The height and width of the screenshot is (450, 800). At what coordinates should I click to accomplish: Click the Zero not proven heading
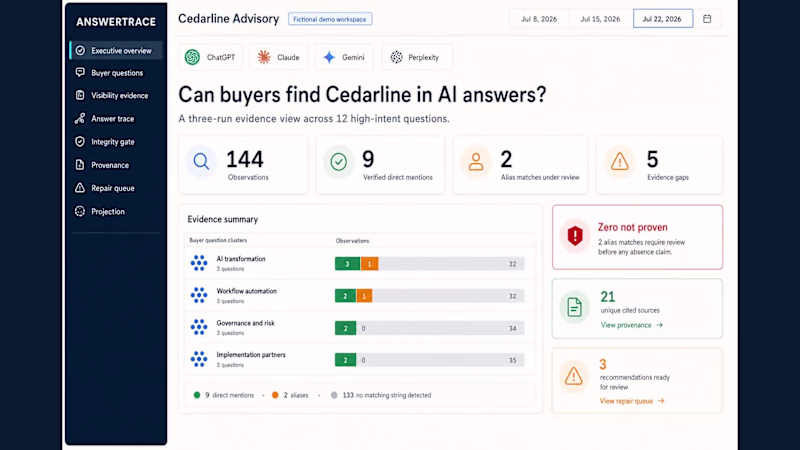[633, 228]
